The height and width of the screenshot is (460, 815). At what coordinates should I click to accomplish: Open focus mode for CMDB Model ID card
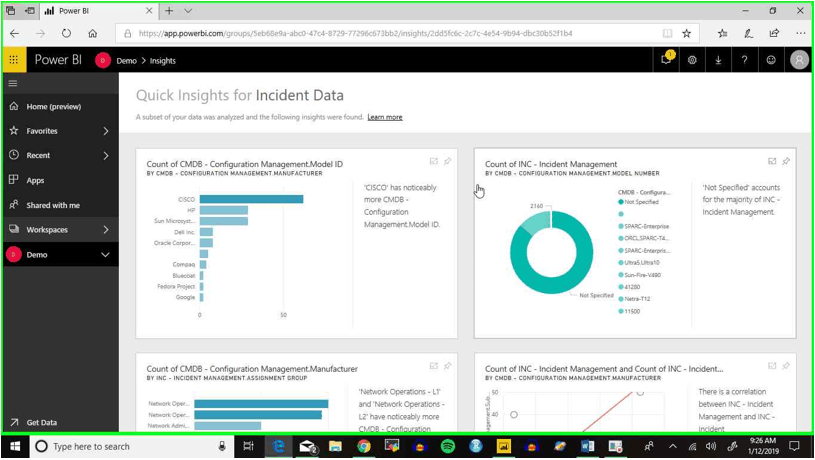point(433,161)
